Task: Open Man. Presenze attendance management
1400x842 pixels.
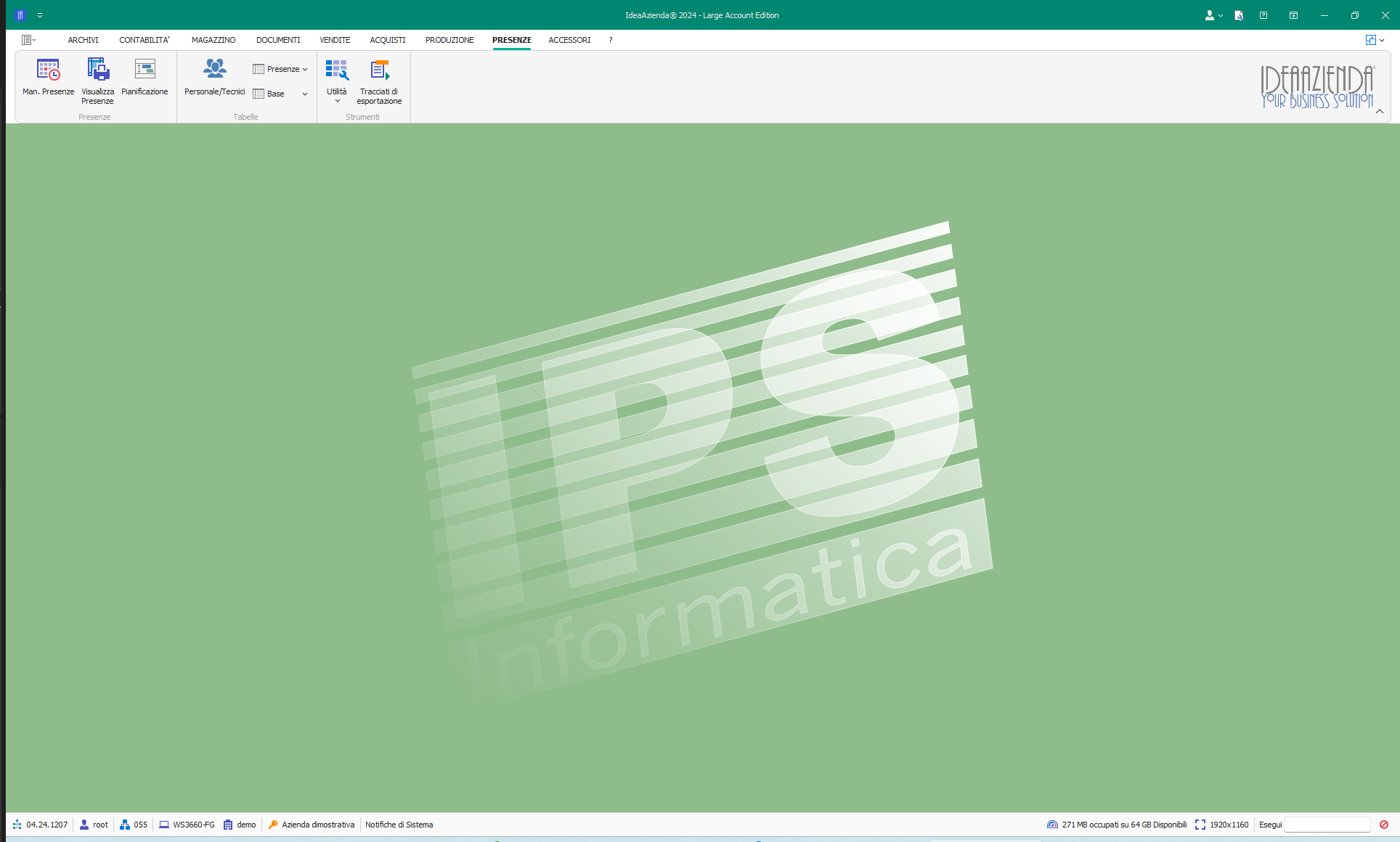Action: [x=48, y=77]
